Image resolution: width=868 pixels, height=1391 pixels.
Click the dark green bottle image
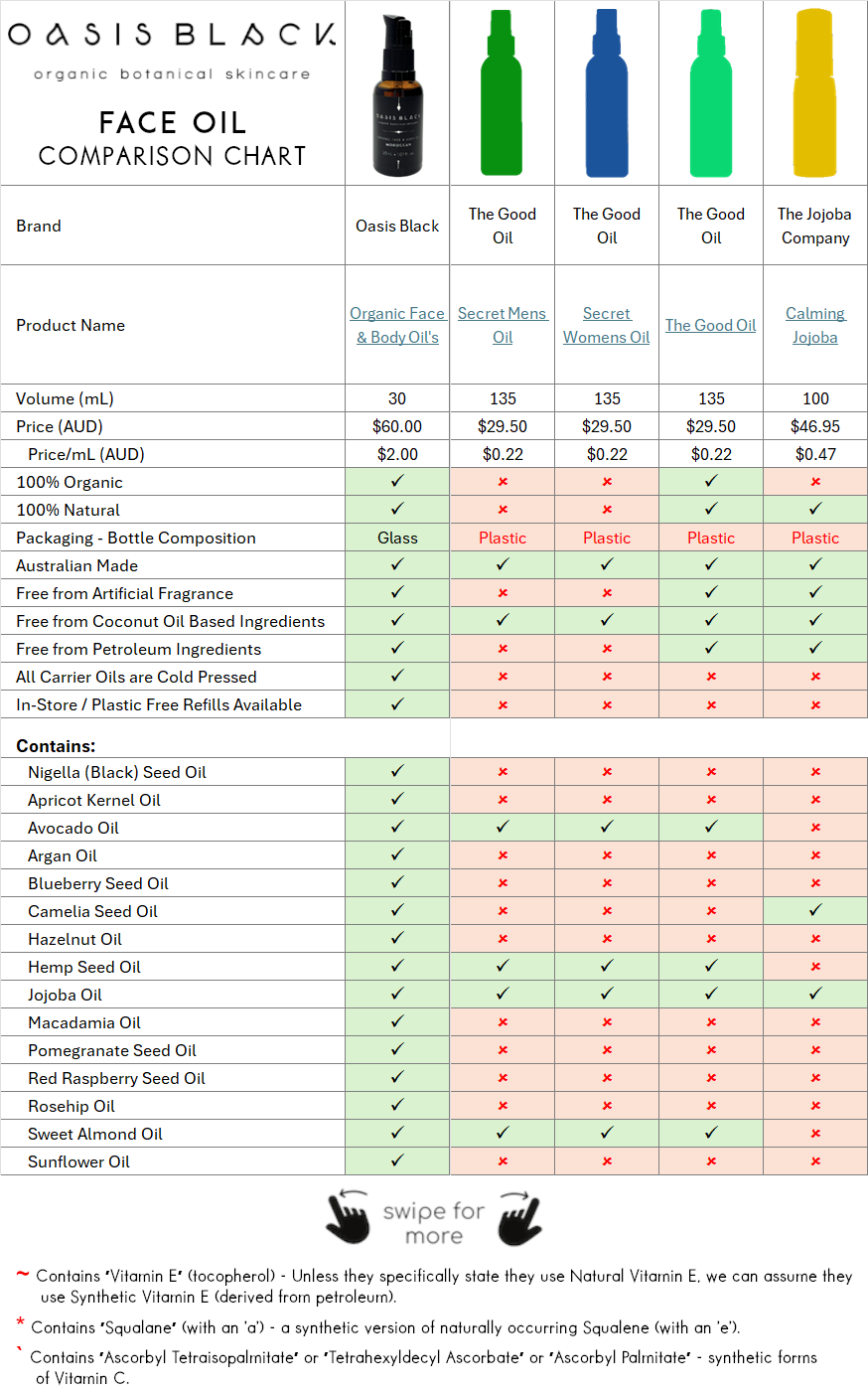502,93
